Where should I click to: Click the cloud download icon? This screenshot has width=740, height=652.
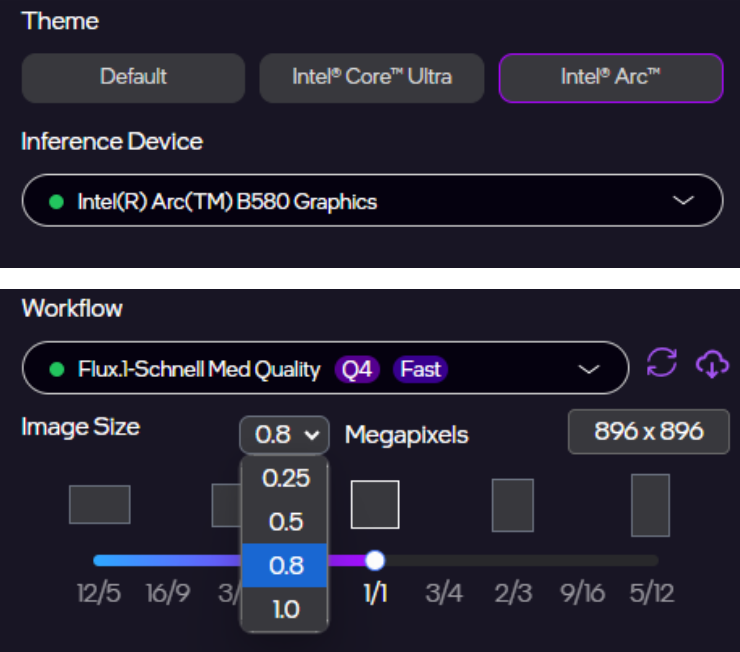pos(711,364)
